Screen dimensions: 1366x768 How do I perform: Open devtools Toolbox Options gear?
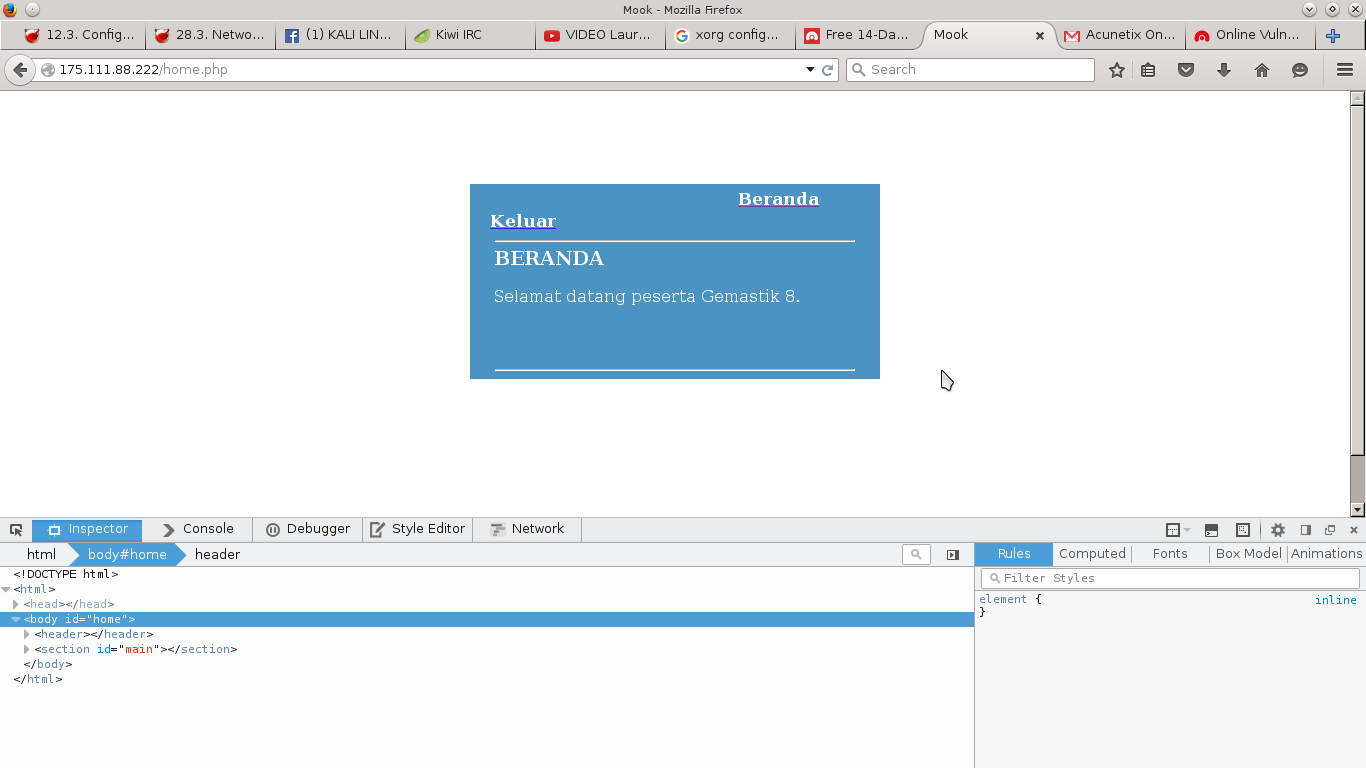(1278, 530)
